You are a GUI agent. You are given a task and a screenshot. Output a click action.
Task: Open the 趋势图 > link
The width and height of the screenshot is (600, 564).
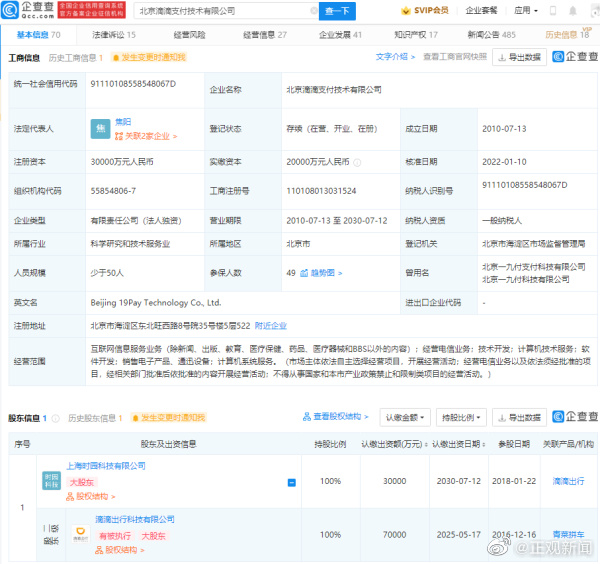(326, 273)
